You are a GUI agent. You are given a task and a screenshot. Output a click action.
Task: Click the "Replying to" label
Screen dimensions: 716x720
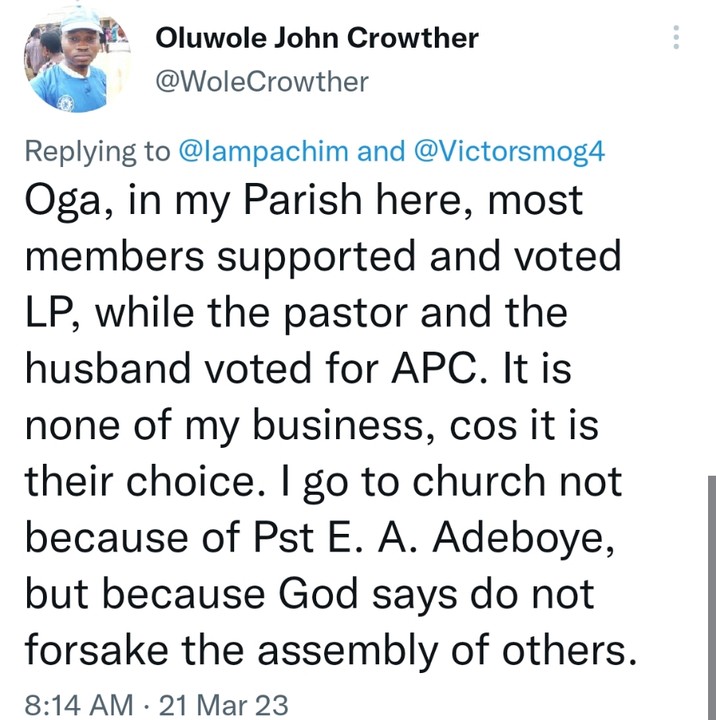(96, 151)
